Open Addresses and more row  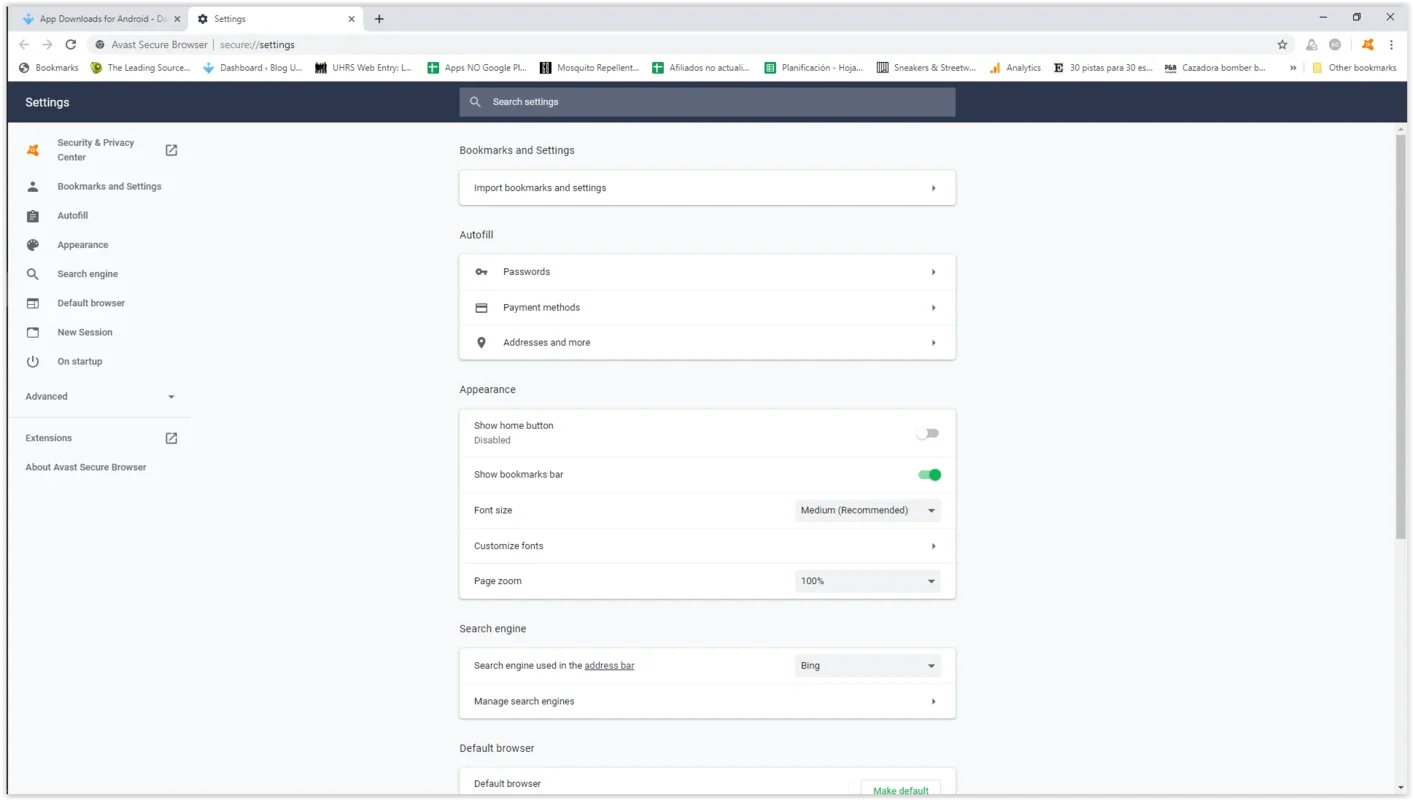(x=707, y=342)
